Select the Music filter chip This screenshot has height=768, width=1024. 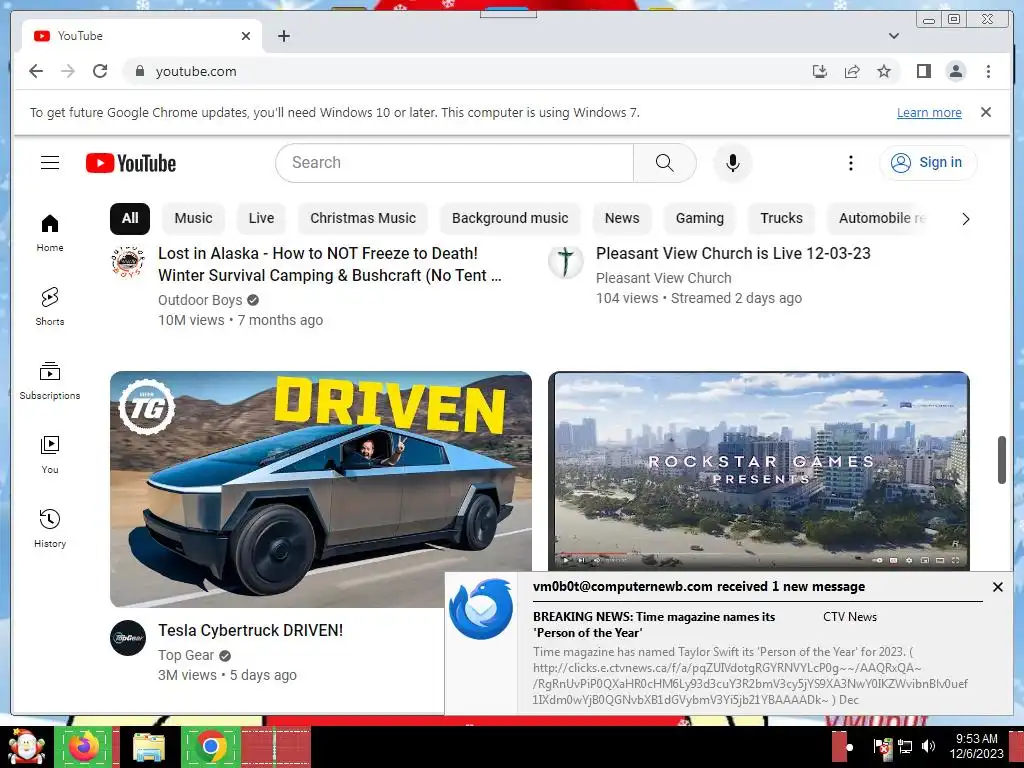pyautogui.click(x=193, y=218)
